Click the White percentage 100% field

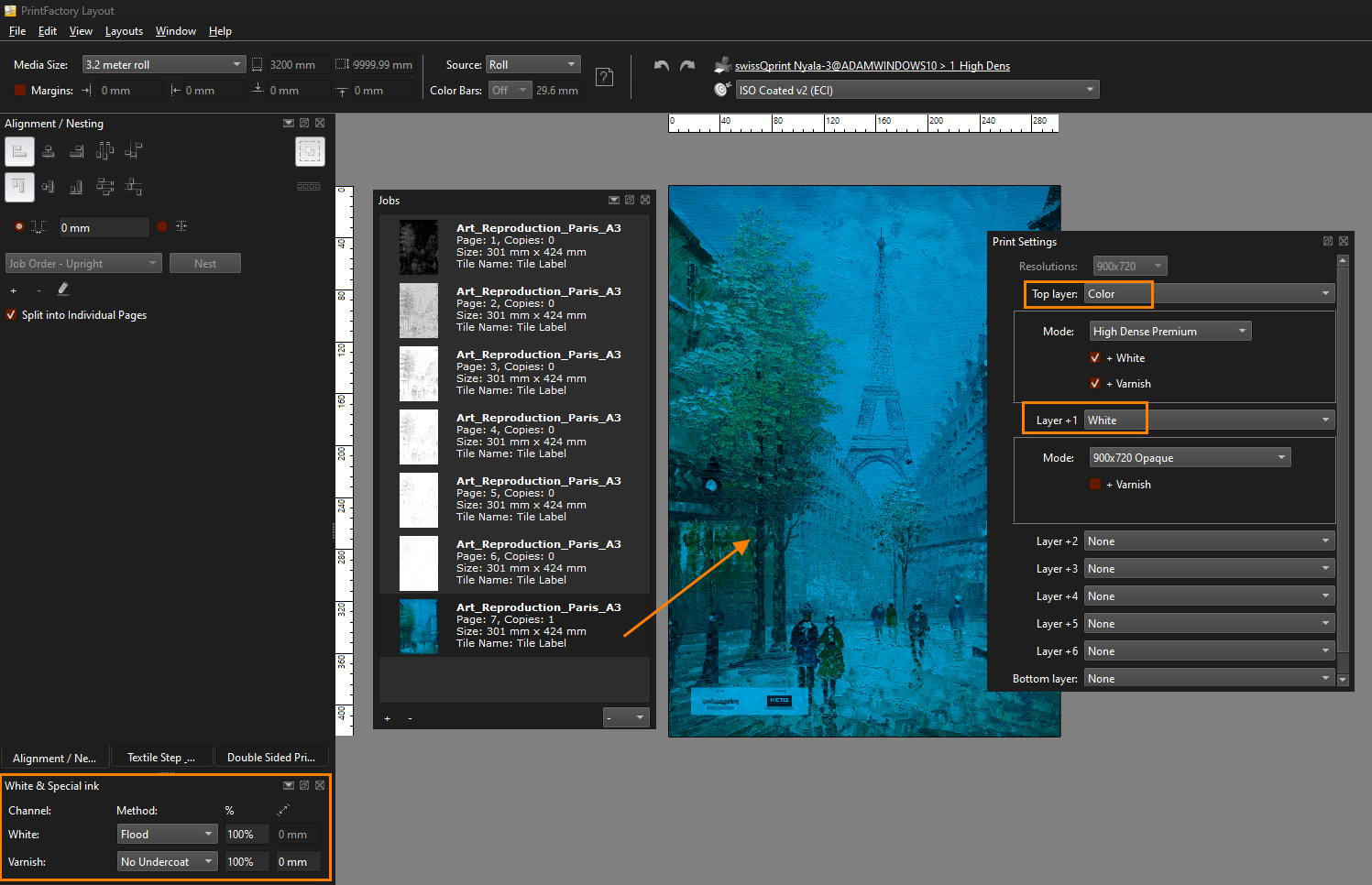point(247,834)
